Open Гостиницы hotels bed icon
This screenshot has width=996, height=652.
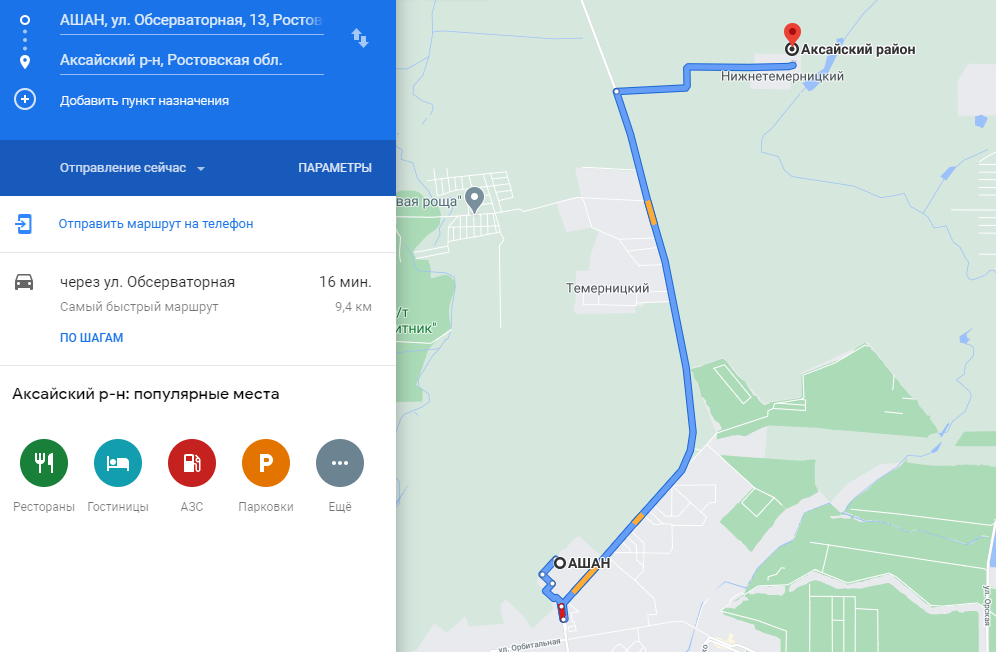[x=118, y=463]
